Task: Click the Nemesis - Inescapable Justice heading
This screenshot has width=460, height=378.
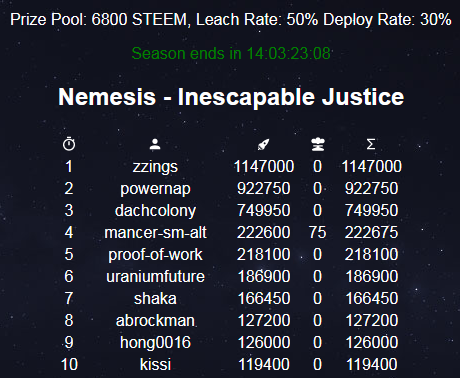Action: point(231,97)
